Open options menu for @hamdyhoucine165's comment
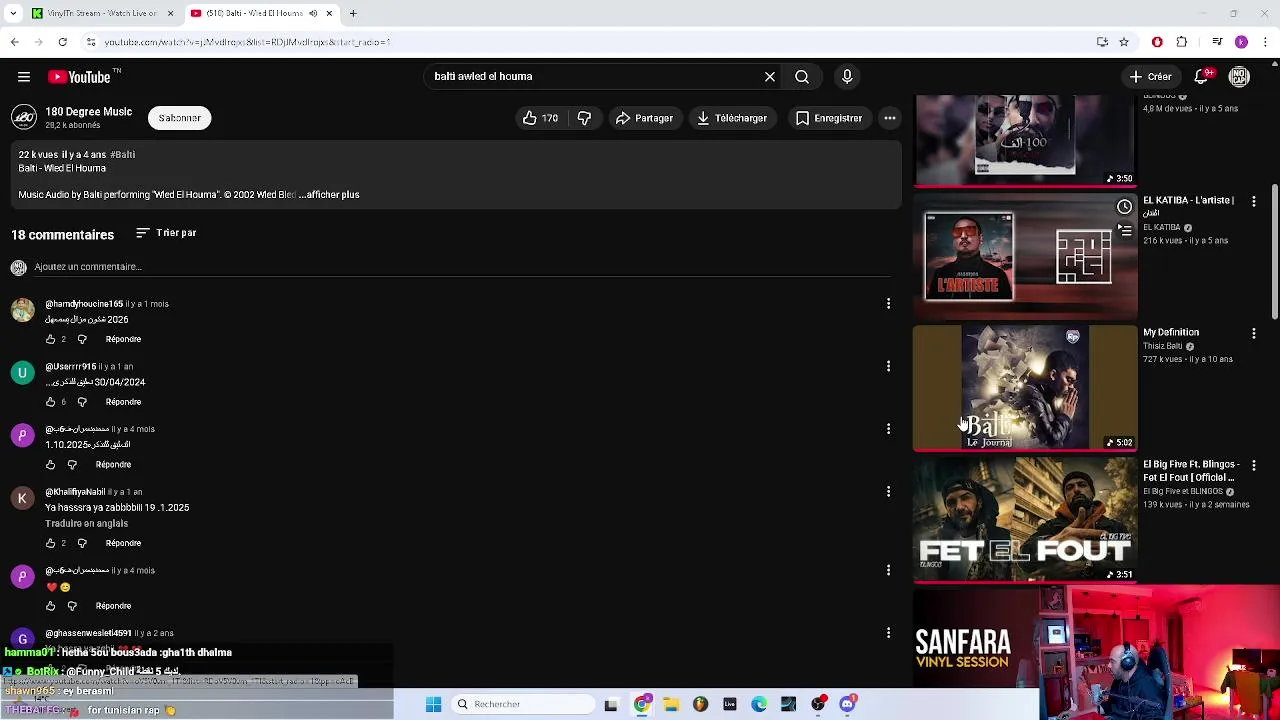The height and width of the screenshot is (720, 1280). [x=888, y=304]
